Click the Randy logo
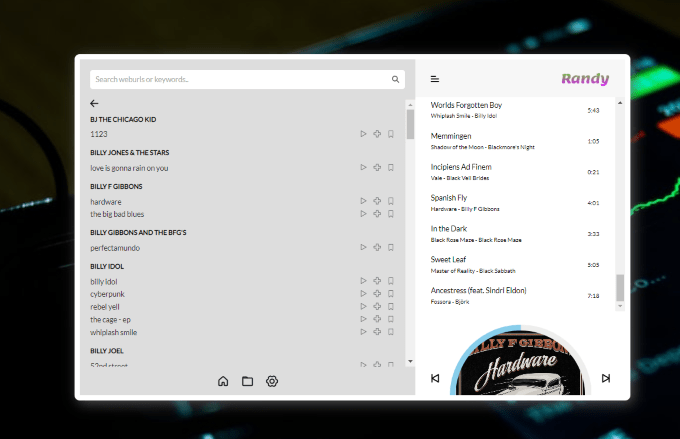Screen dimensions: 680x439 [x=585, y=79]
